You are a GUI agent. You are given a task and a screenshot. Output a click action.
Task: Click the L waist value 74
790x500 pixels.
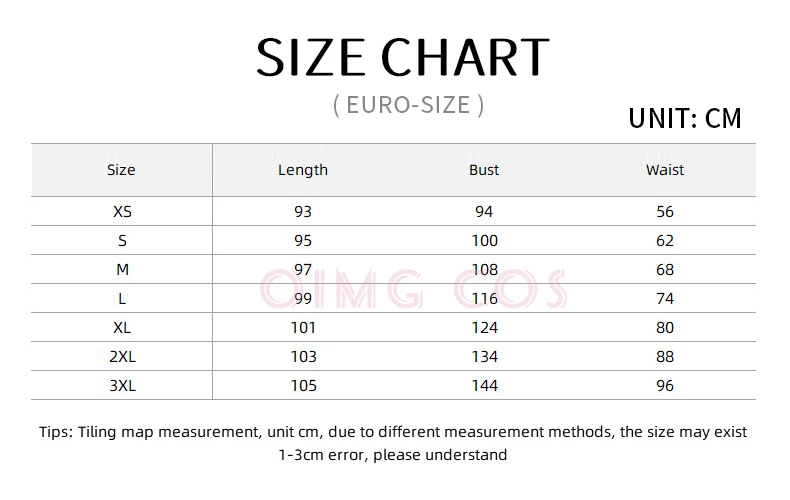[665, 298]
